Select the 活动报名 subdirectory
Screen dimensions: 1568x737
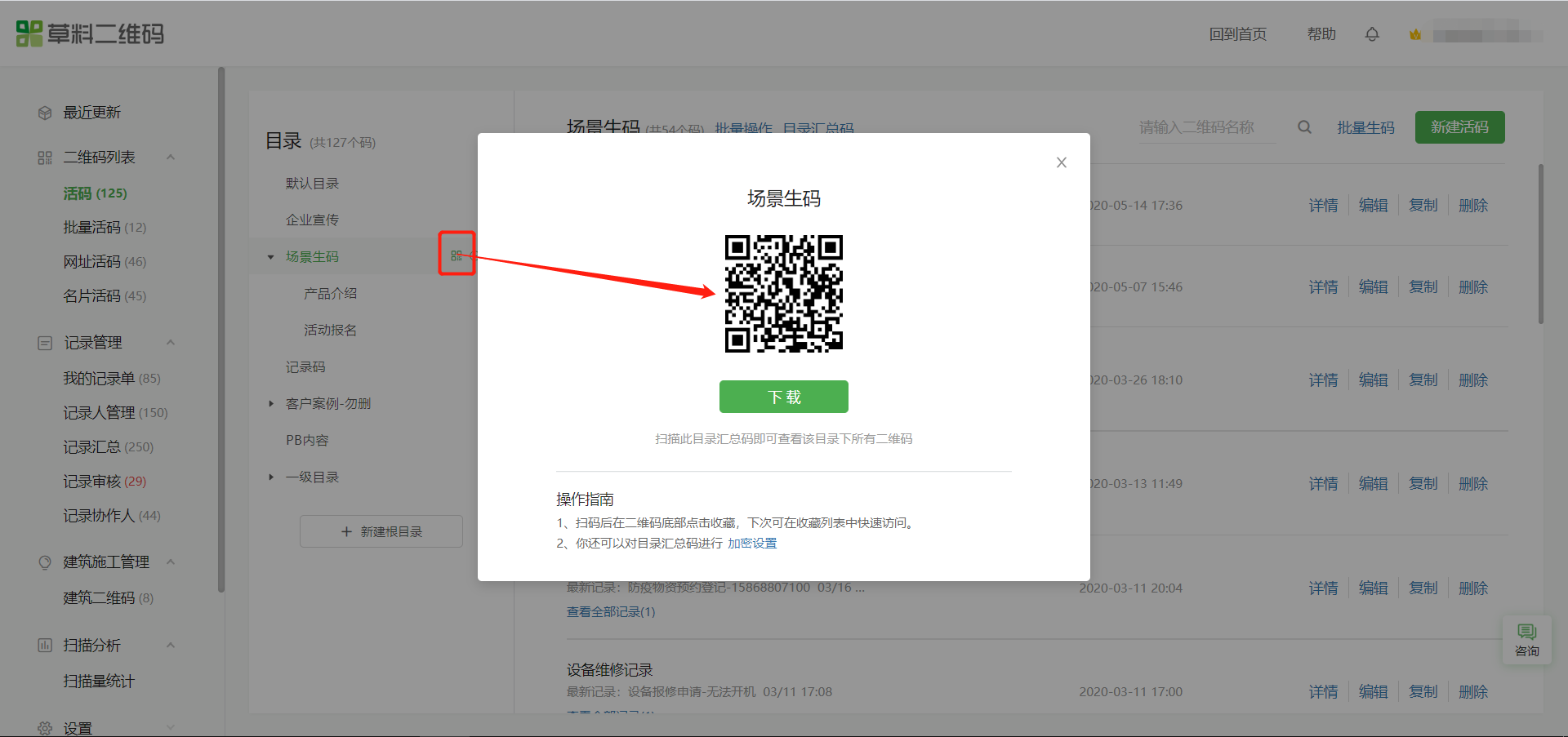pyautogui.click(x=330, y=331)
